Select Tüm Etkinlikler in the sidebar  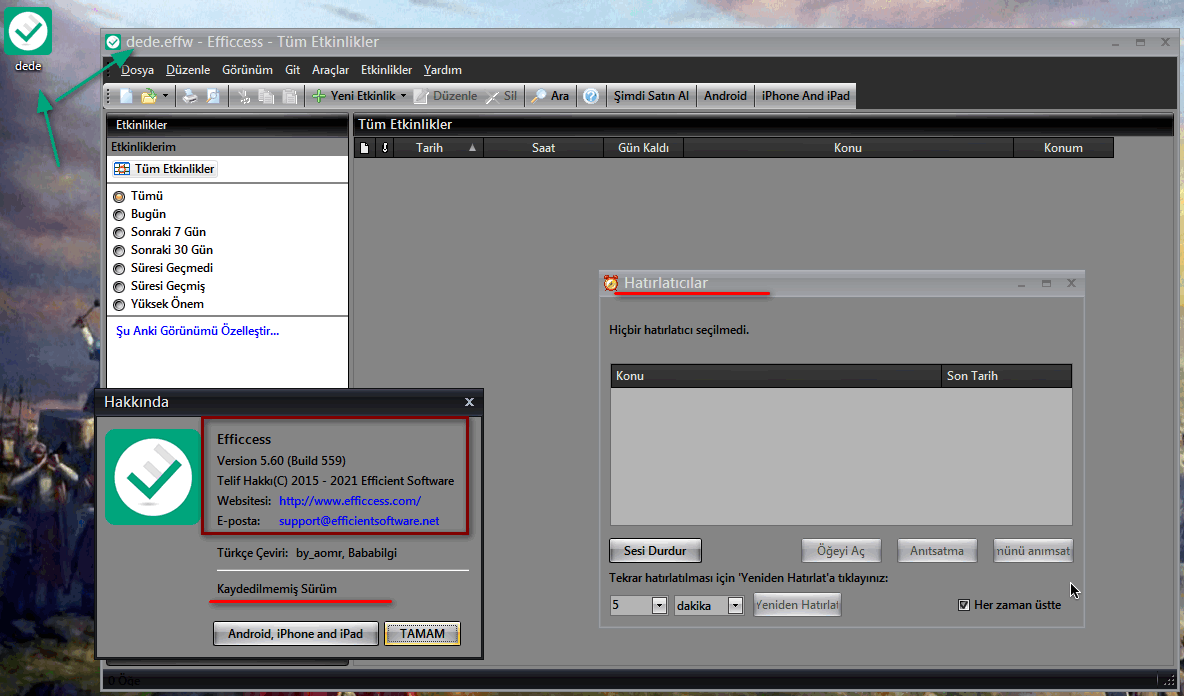click(x=165, y=169)
